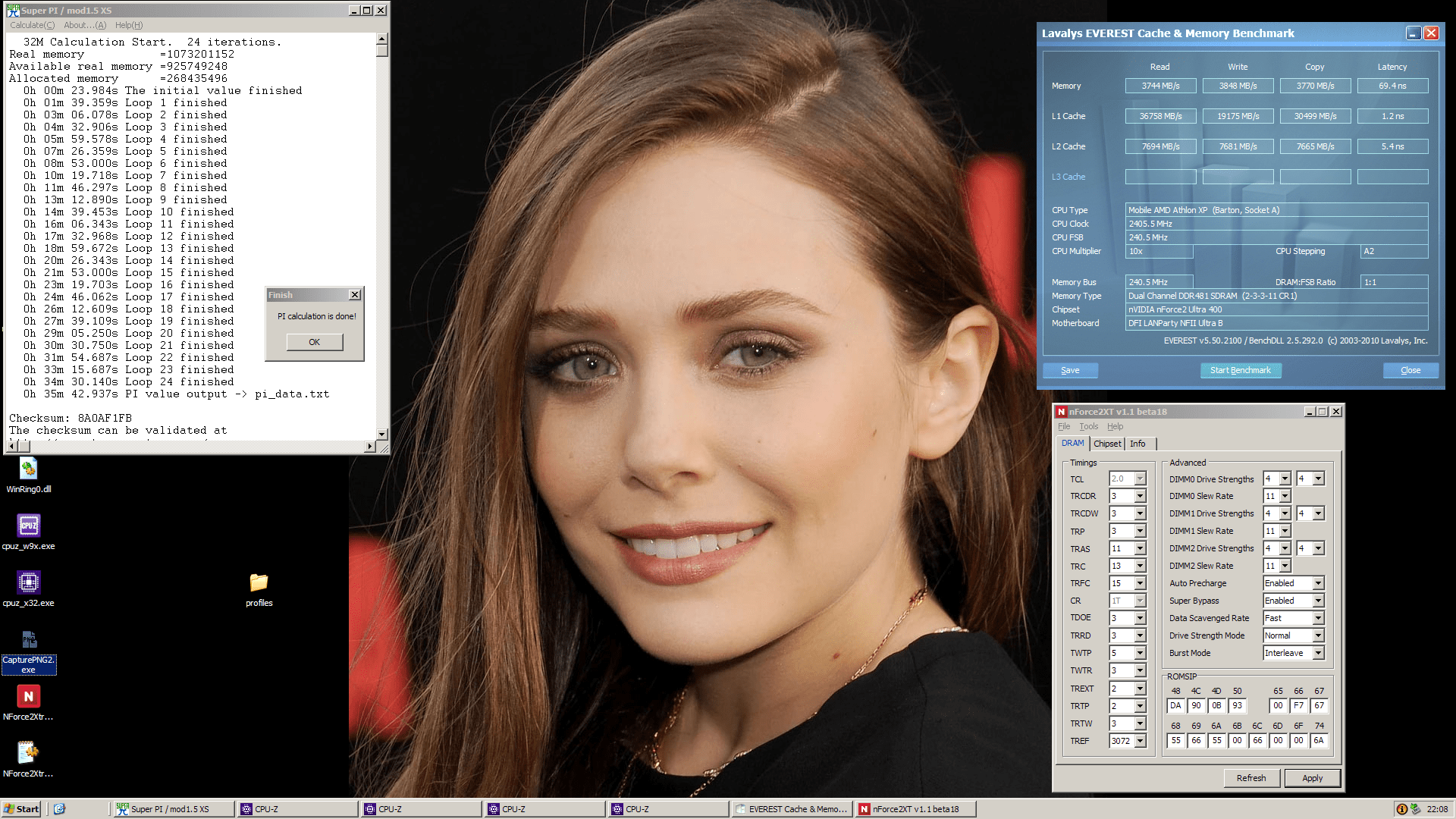Click the Apply button in nForce2XT
Screen dimensions: 1456x819
point(1312,778)
